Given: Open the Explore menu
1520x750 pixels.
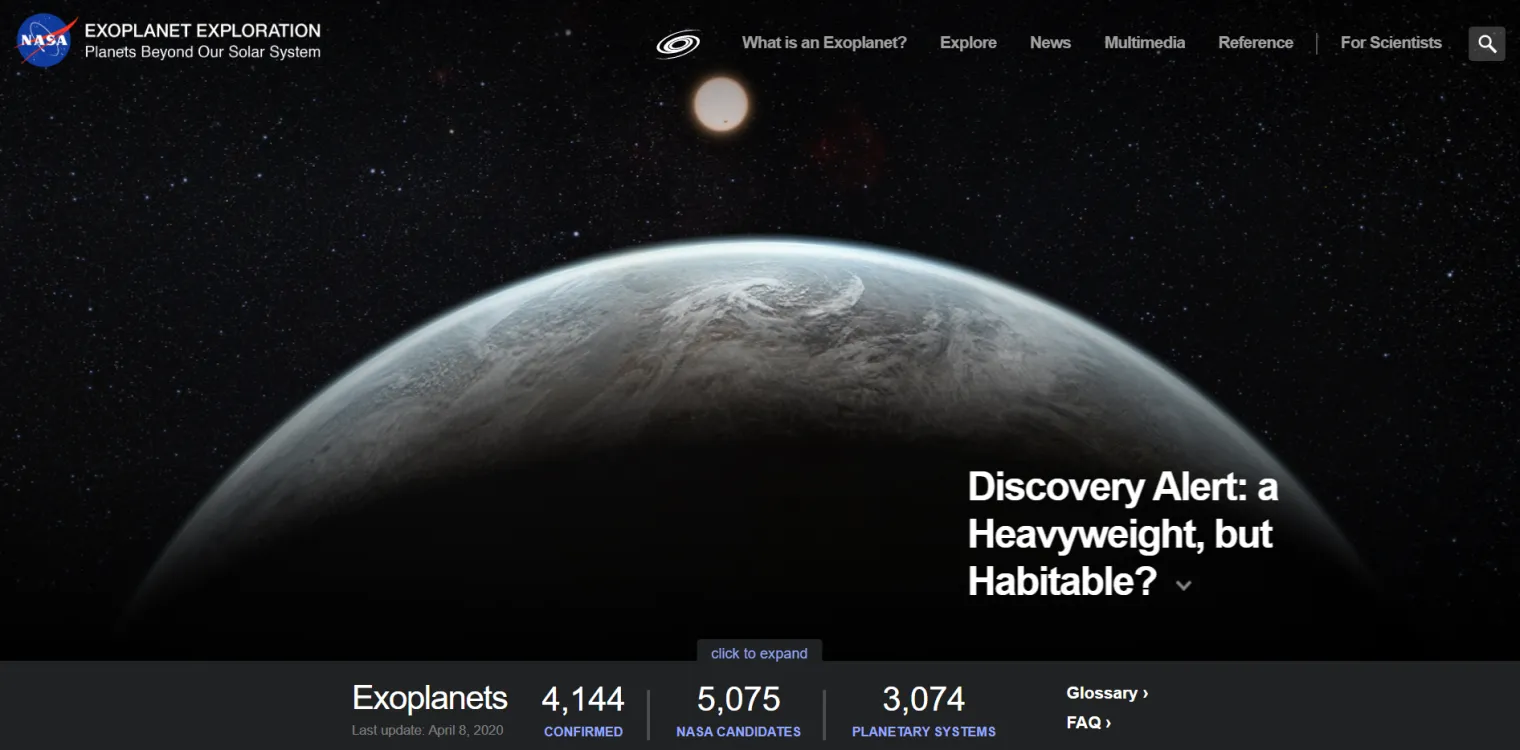Looking at the screenshot, I should 968,42.
